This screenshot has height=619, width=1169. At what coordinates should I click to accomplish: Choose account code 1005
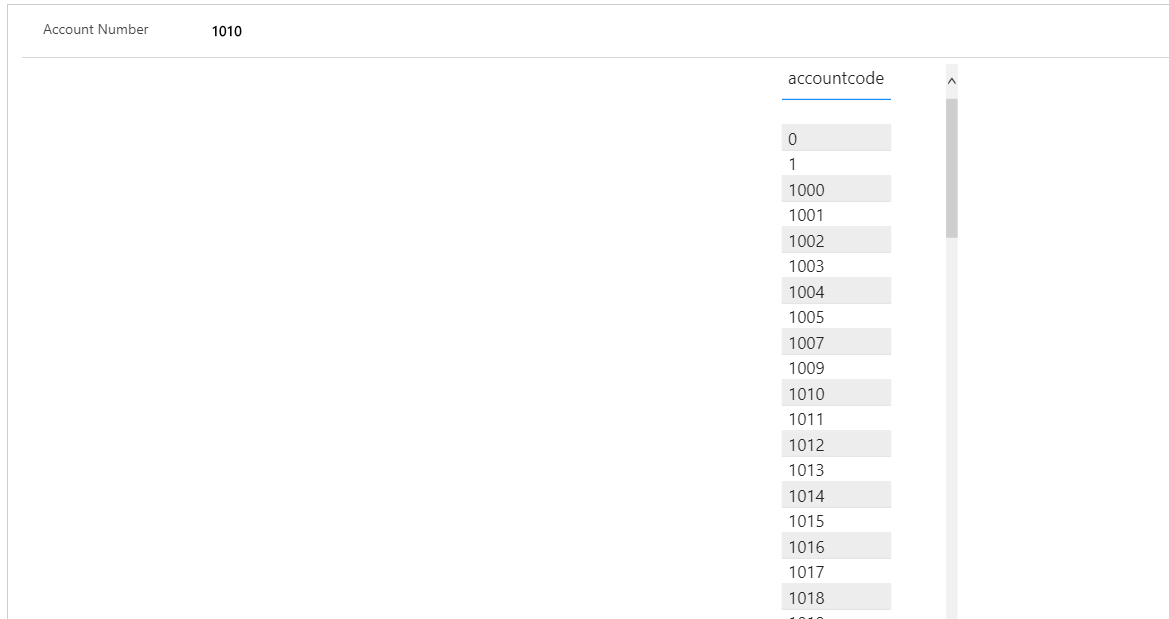pyautogui.click(x=835, y=316)
